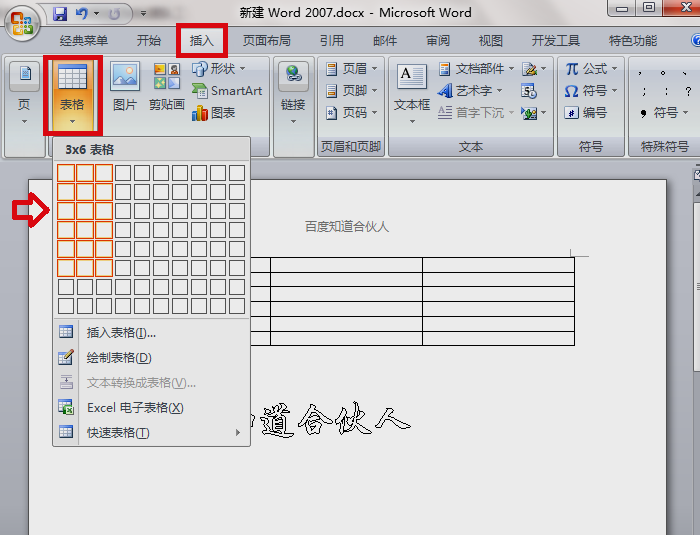Save the document with the floppy icon
The image size is (700, 535).
point(60,13)
